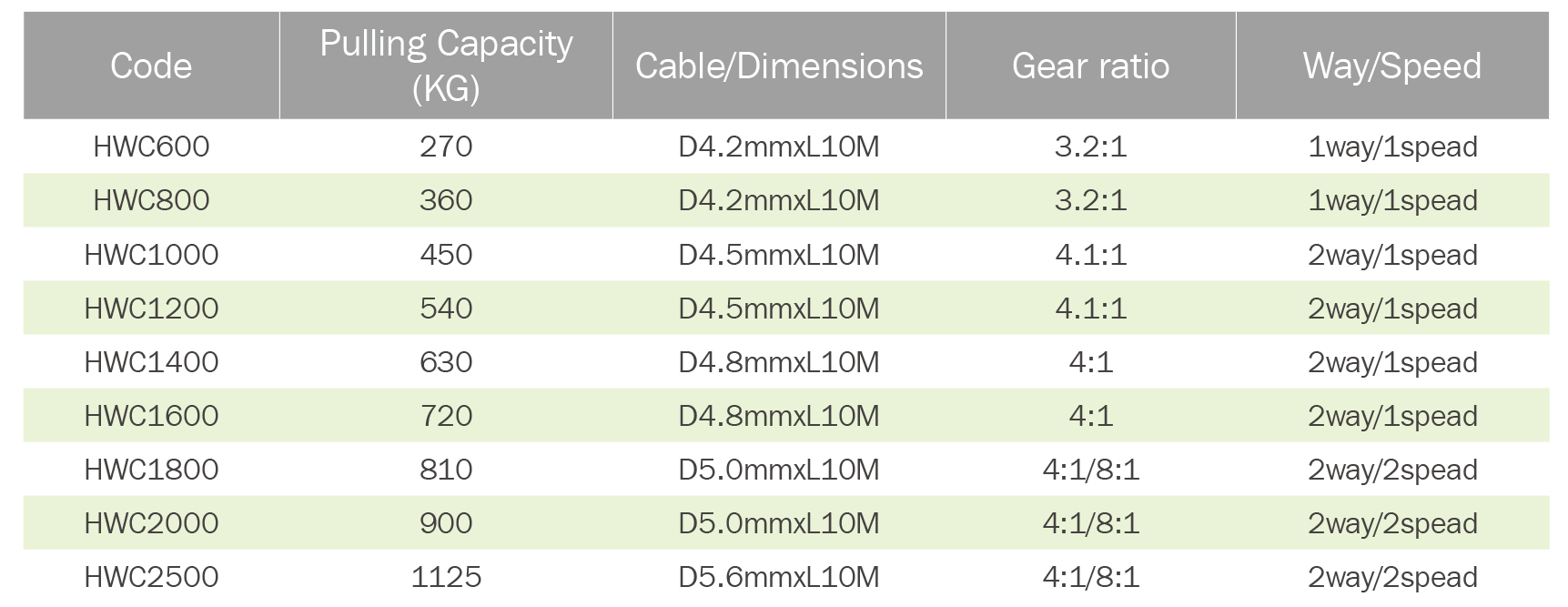Select the 3.2:1 gear ratio for HWC600
Image resolution: width=1568 pixels, height=607 pixels.
[1090, 147]
